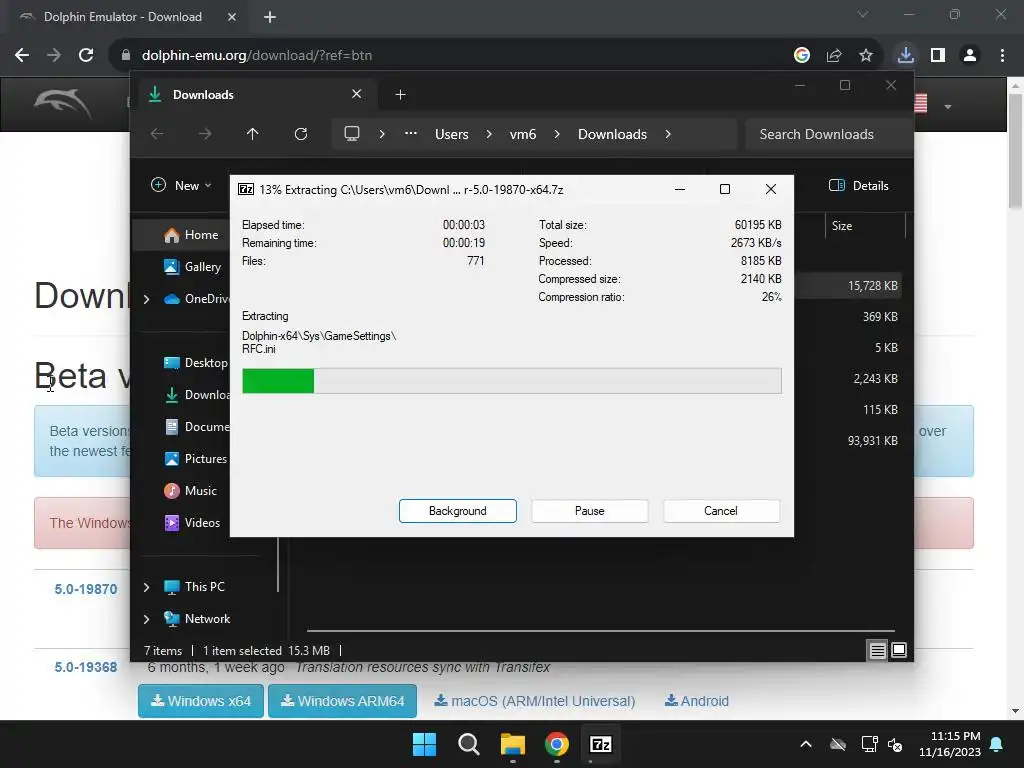Open Chrome profile icon
This screenshot has width=1024, height=768.
click(x=970, y=55)
